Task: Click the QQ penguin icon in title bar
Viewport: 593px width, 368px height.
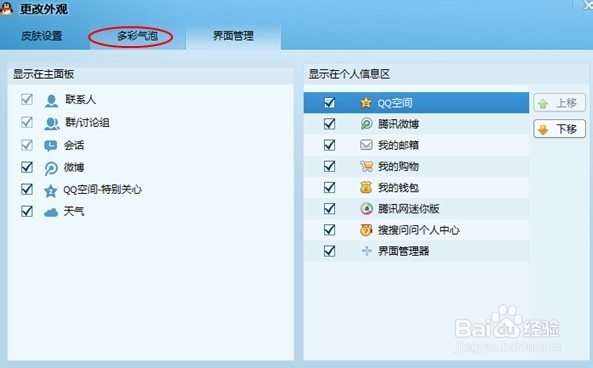Action: point(6,8)
